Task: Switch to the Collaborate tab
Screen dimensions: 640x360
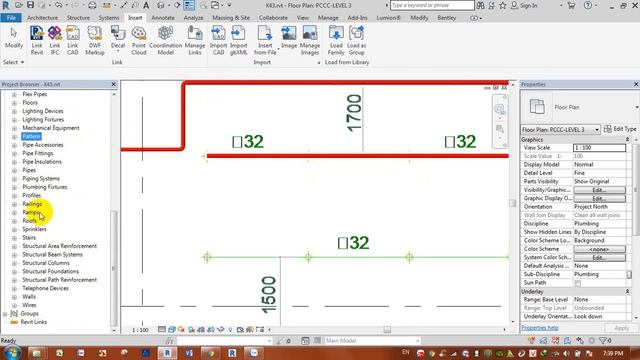Action: (273, 18)
